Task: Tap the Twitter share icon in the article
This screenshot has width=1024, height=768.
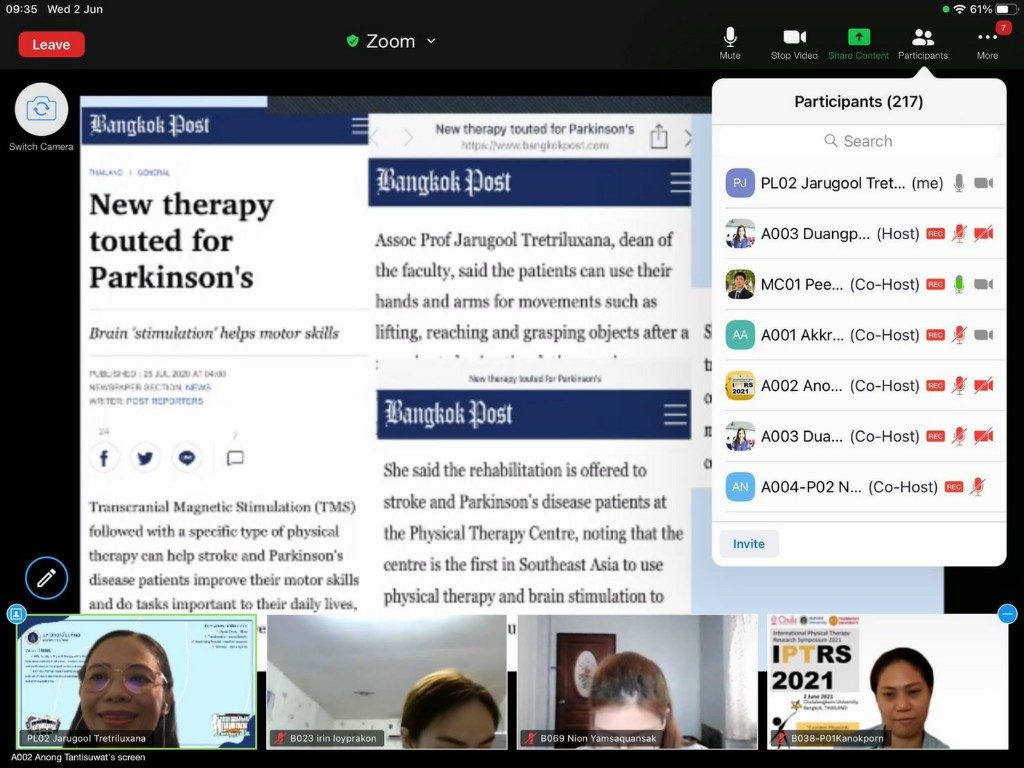Action: point(145,458)
